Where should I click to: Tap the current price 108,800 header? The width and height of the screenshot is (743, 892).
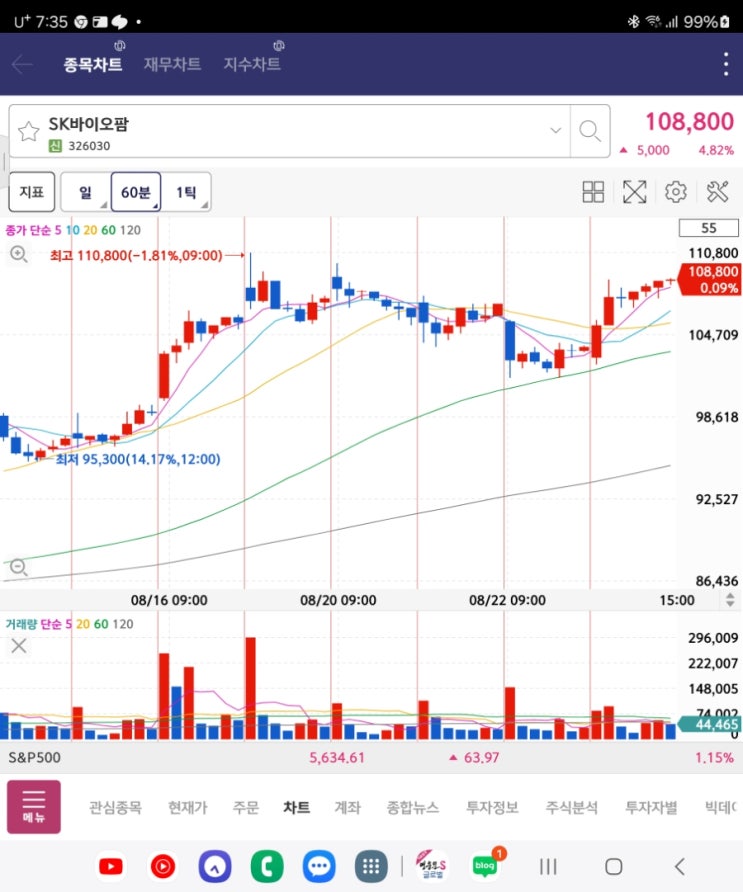tap(690, 121)
